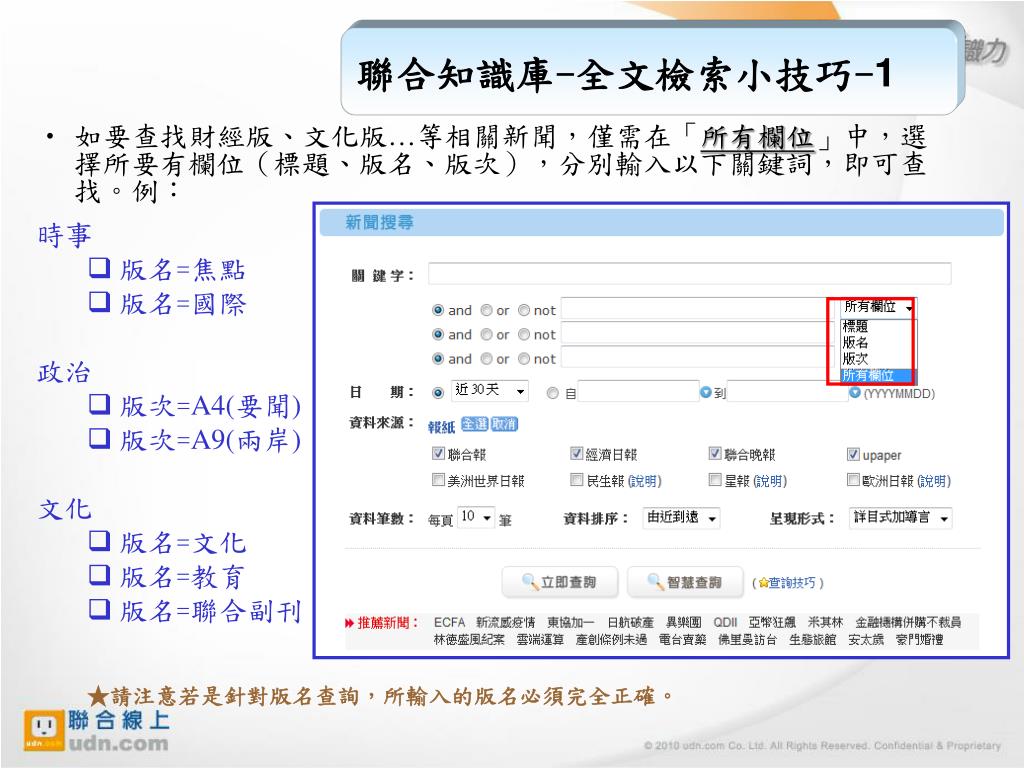This screenshot has height=768, width=1024.
Task: Click the udn.com 聯合線上 logo
Action: click(97, 731)
